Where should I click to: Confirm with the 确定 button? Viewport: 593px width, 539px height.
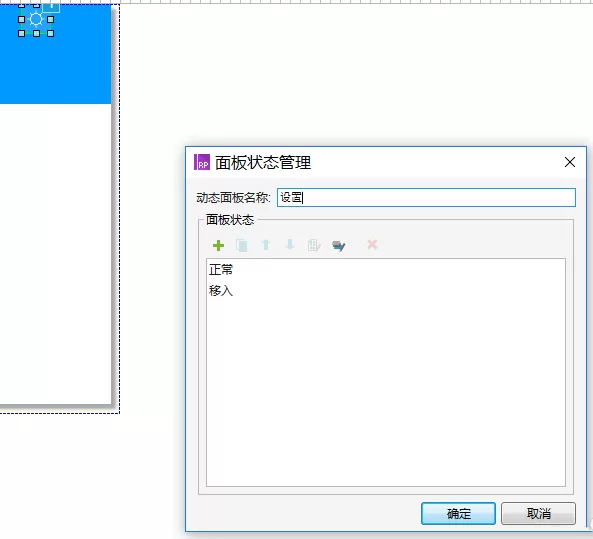pos(458,513)
